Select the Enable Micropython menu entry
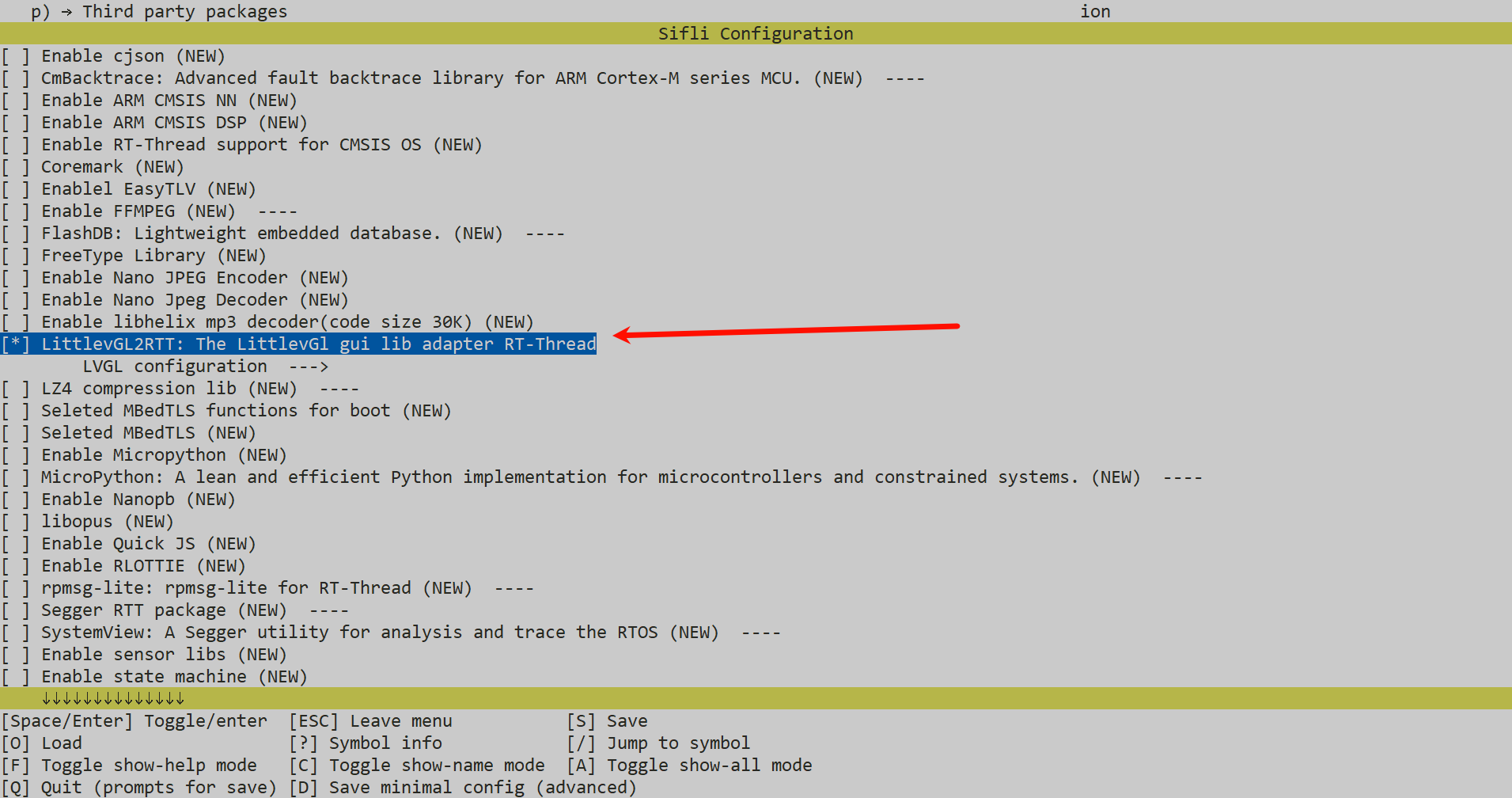Screen dimensions: 1512x798 tap(163, 455)
